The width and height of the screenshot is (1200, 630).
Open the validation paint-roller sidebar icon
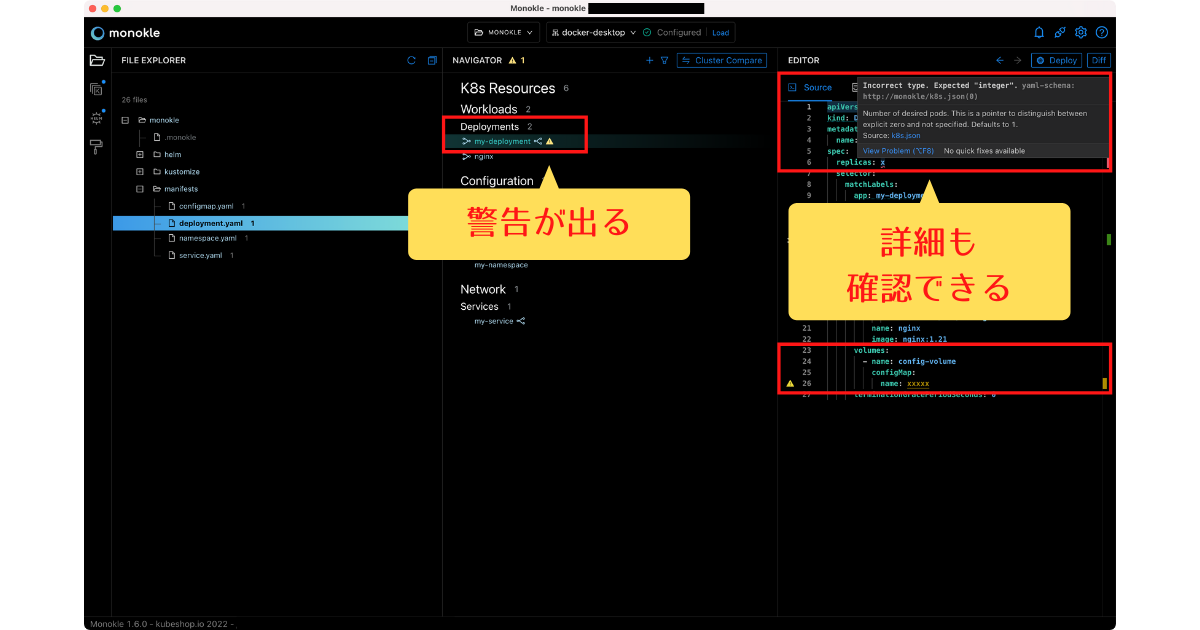coord(97,147)
